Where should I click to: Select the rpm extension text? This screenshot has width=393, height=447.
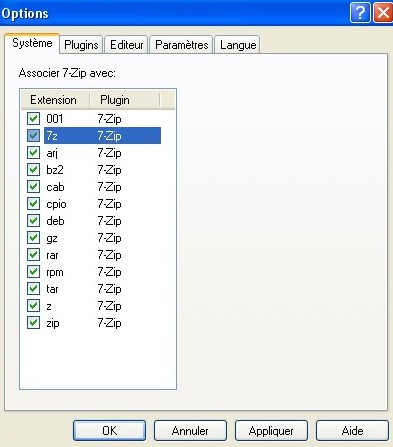point(55,272)
